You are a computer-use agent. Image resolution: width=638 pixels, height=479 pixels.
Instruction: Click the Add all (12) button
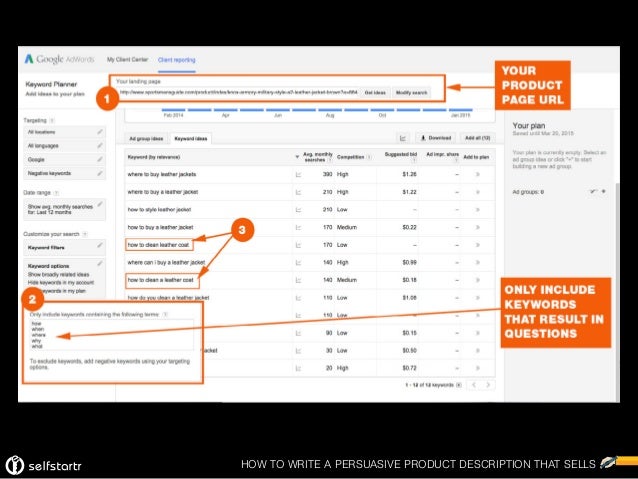click(478, 138)
